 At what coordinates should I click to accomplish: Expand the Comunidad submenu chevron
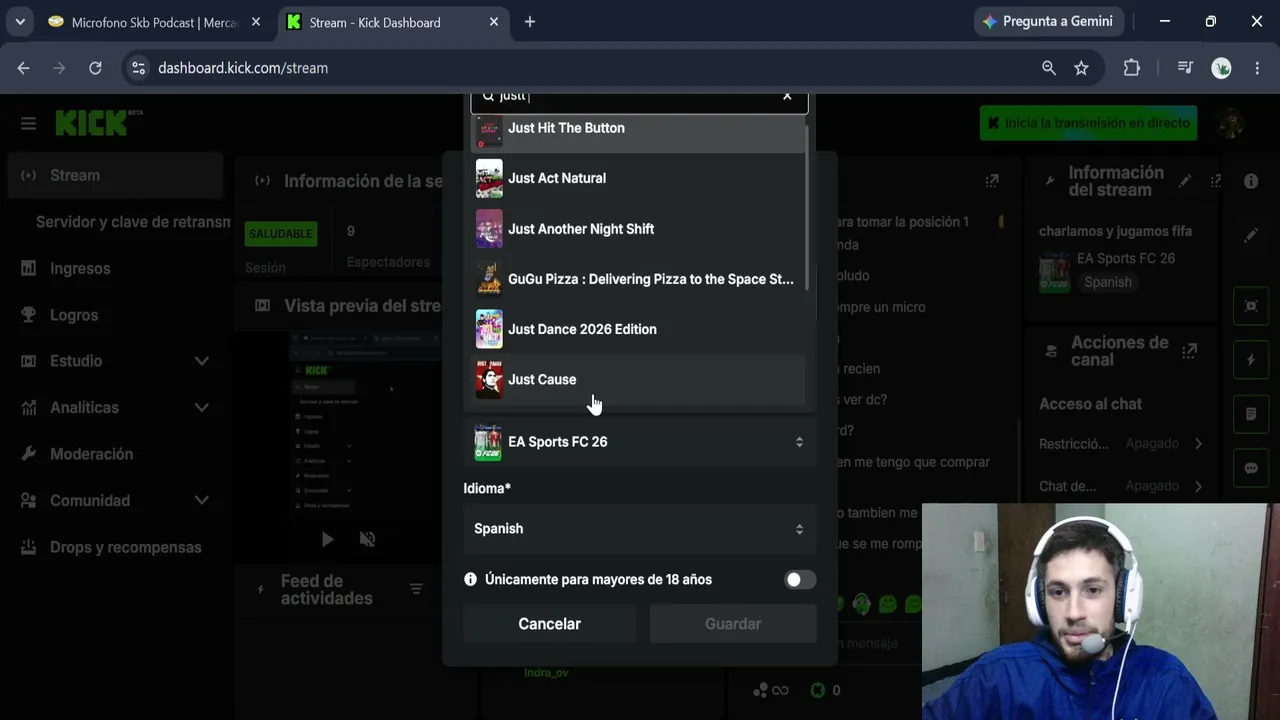201,501
